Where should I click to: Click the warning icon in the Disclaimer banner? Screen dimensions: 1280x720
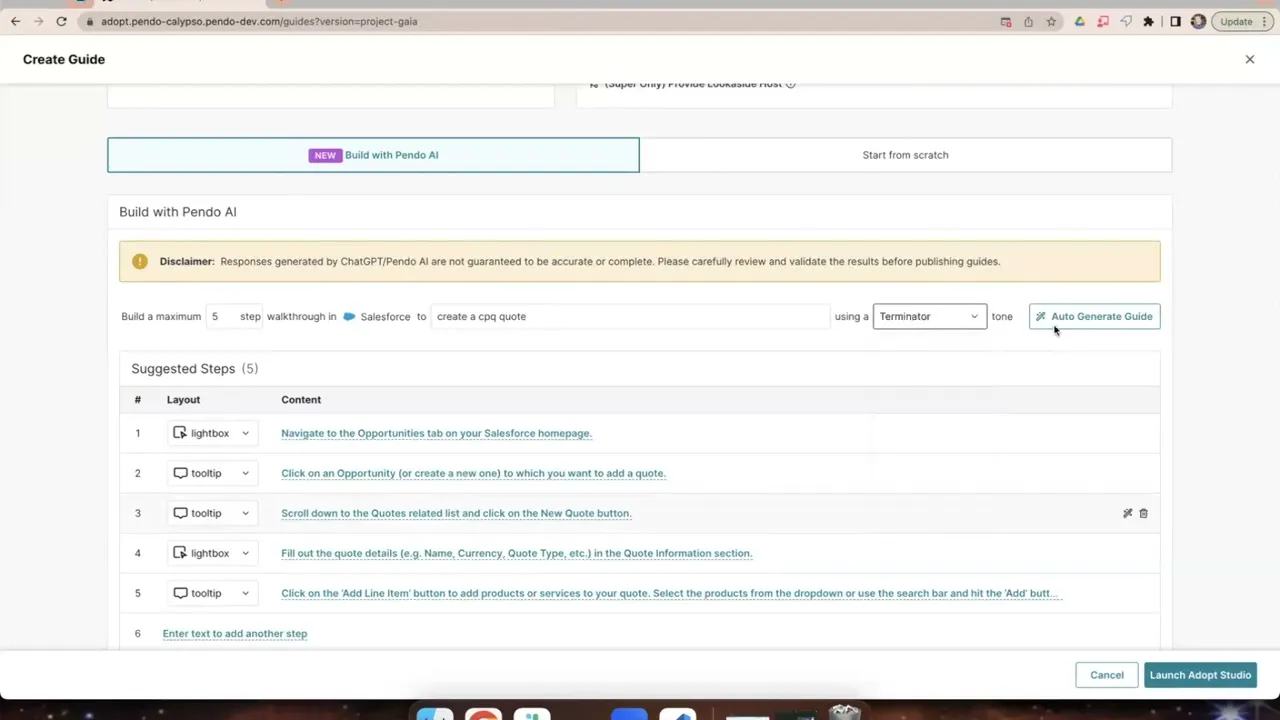pyautogui.click(x=140, y=262)
